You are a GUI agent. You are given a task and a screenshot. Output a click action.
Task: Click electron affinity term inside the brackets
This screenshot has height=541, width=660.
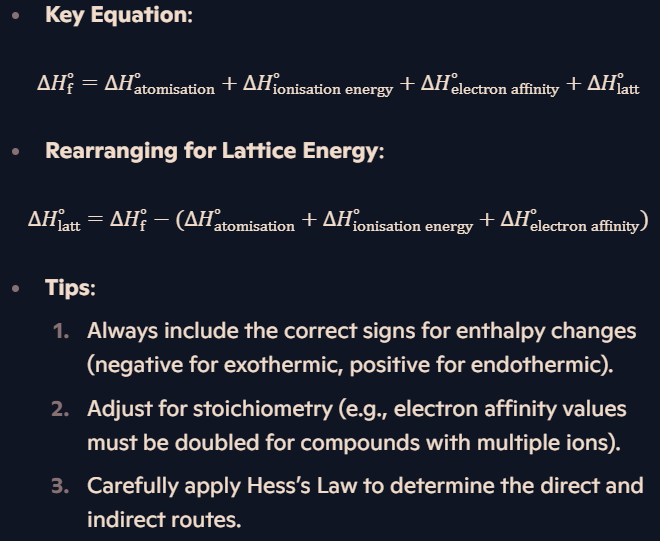pyautogui.click(x=570, y=220)
